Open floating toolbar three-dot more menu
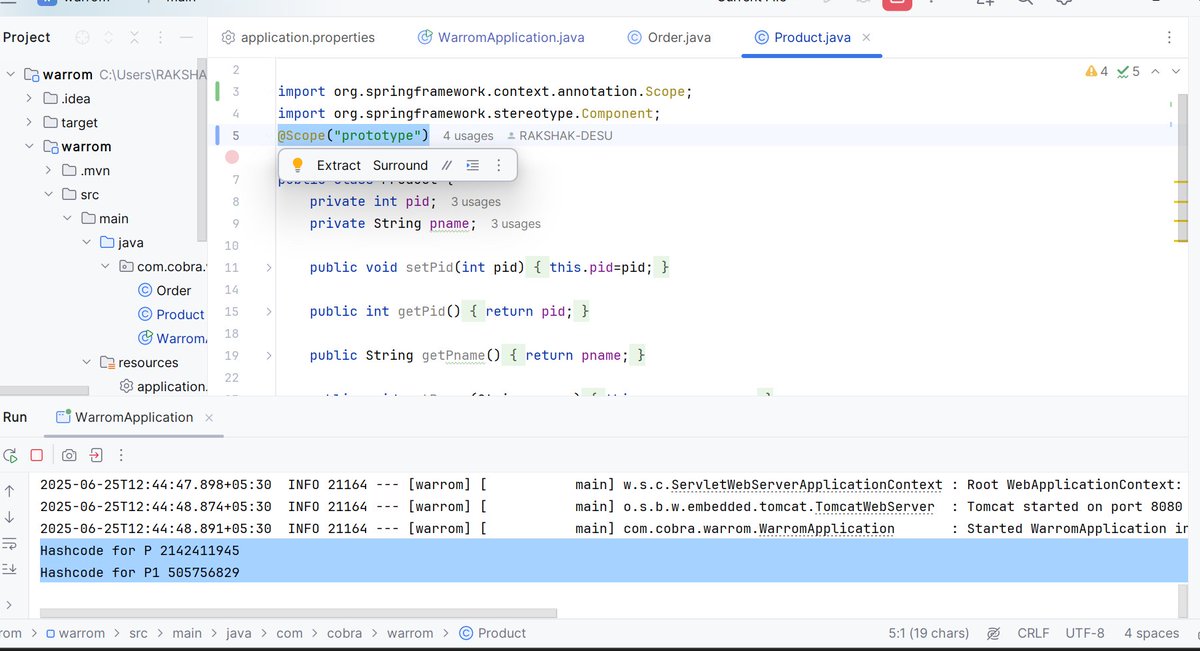1200x651 pixels. click(499, 165)
